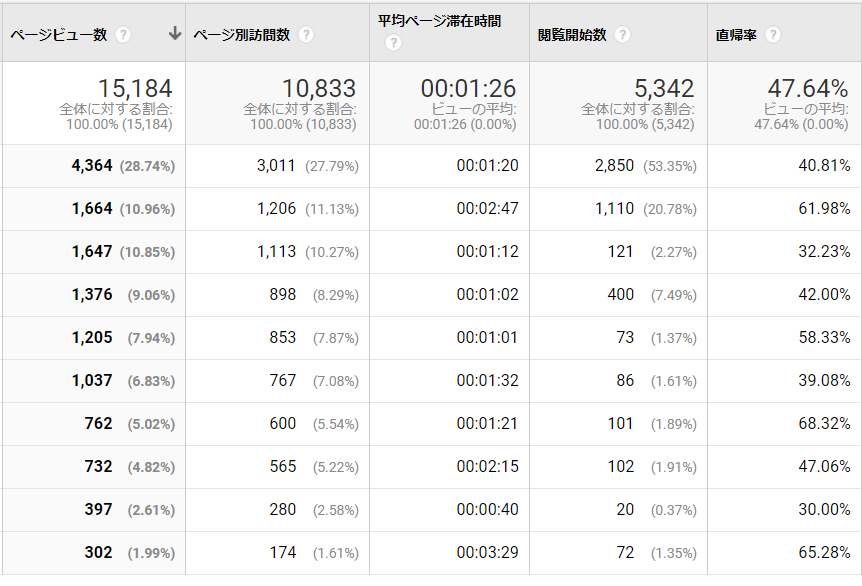Viewport: 862px width, 586px height.
Task: Click bounce rate value 32.23%
Action: tap(824, 251)
